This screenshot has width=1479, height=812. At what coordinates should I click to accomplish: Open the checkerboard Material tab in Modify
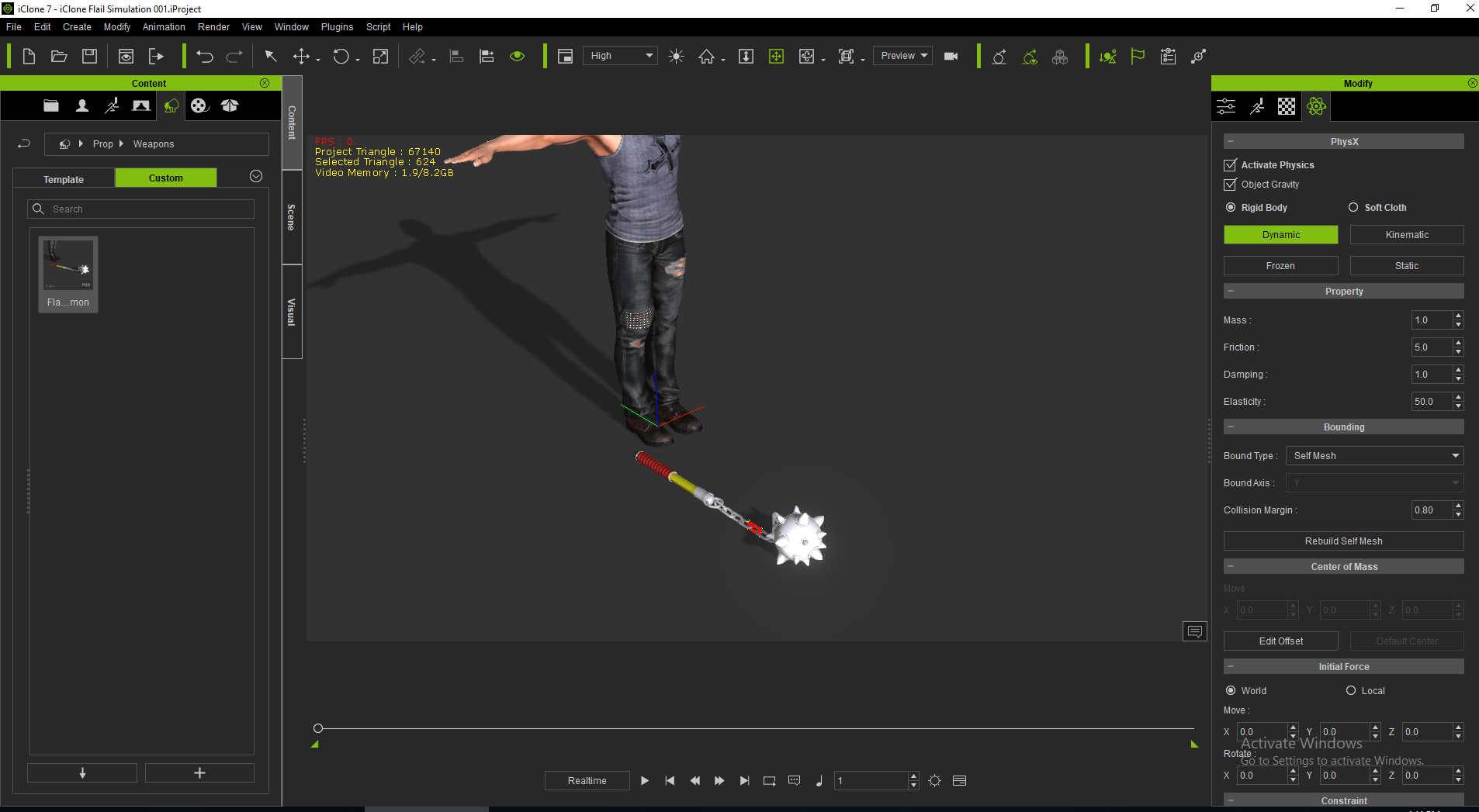1287,106
